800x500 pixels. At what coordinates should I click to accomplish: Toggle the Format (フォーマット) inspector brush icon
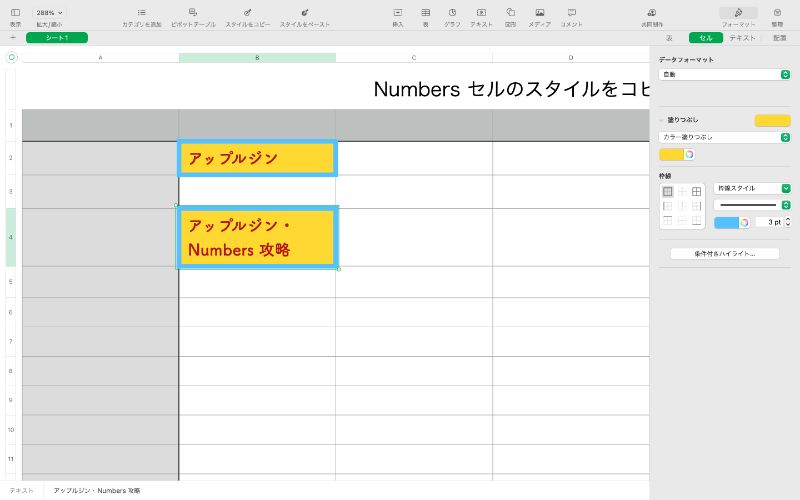pos(738,13)
